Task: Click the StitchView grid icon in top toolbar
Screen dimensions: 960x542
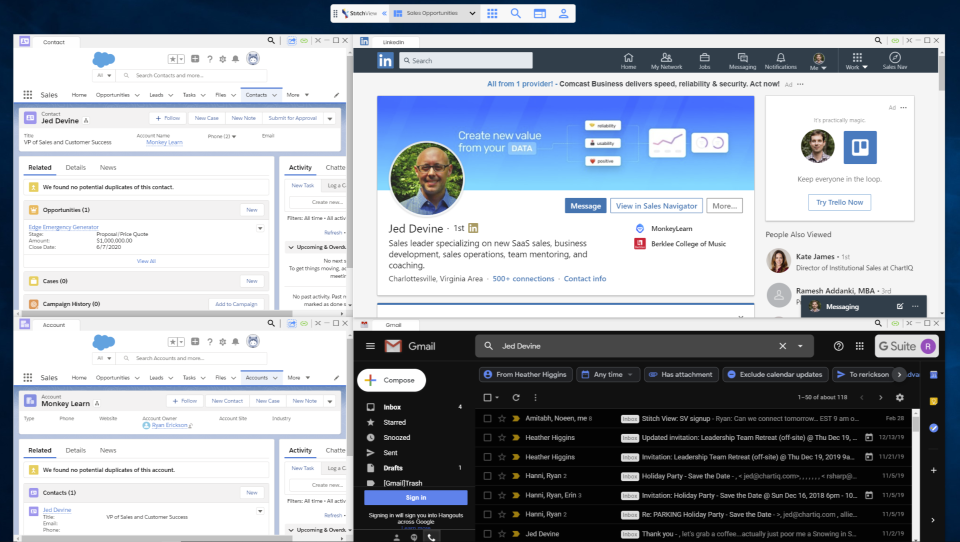Action: point(492,13)
